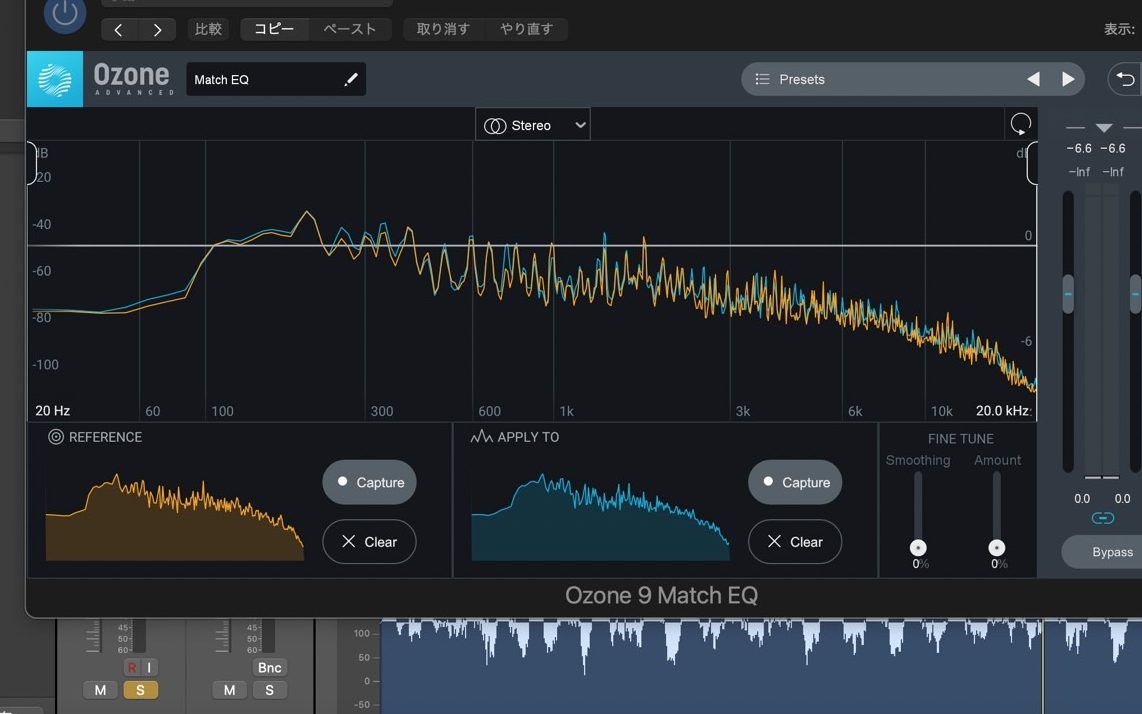Capture the Reference spectrum

(x=369, y=482)
